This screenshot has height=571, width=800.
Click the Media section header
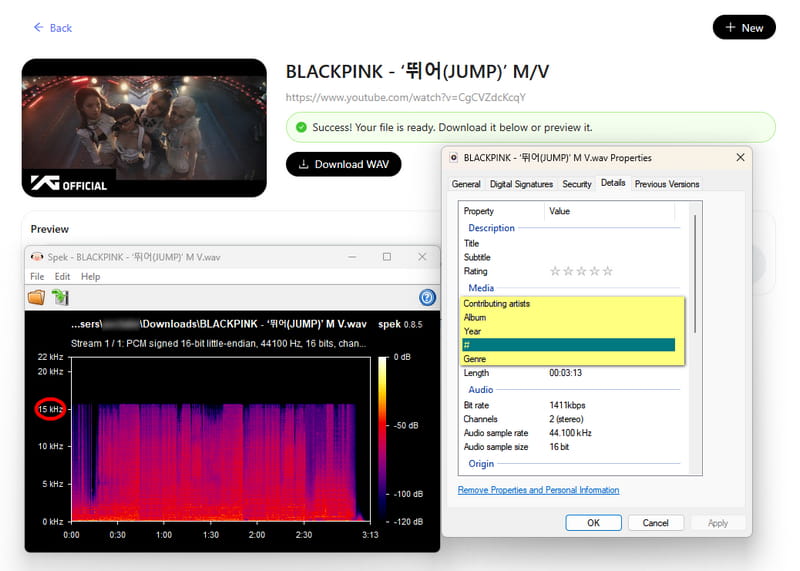click(x=481, y=288)
